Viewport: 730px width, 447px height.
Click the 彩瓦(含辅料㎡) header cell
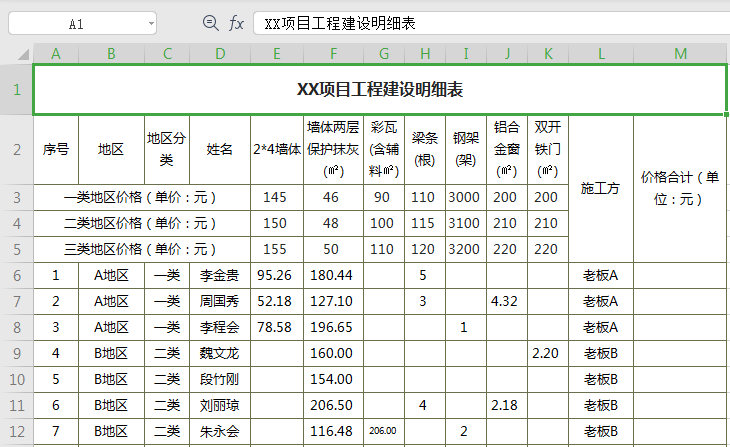pos(384,149)
